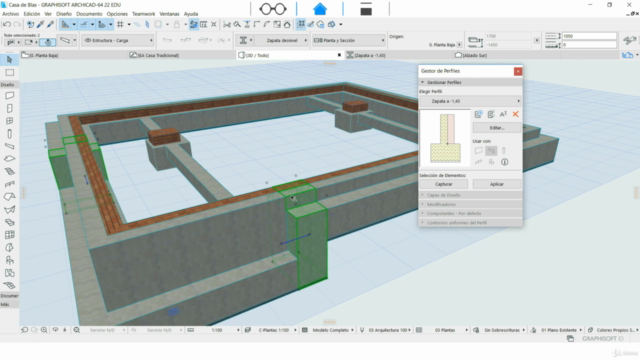Select the Object chair tool in the toolbox

(9, 260)
